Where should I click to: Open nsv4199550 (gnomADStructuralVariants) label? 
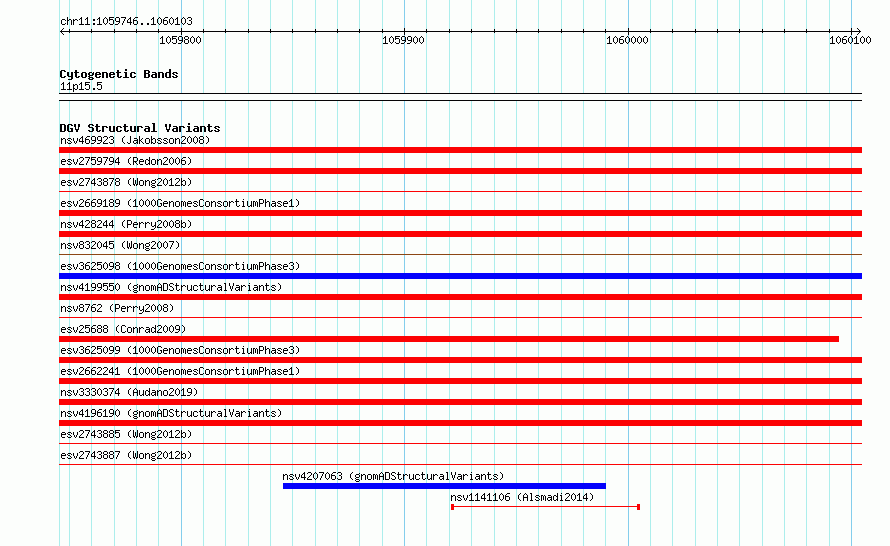click(x=171, y=287)
